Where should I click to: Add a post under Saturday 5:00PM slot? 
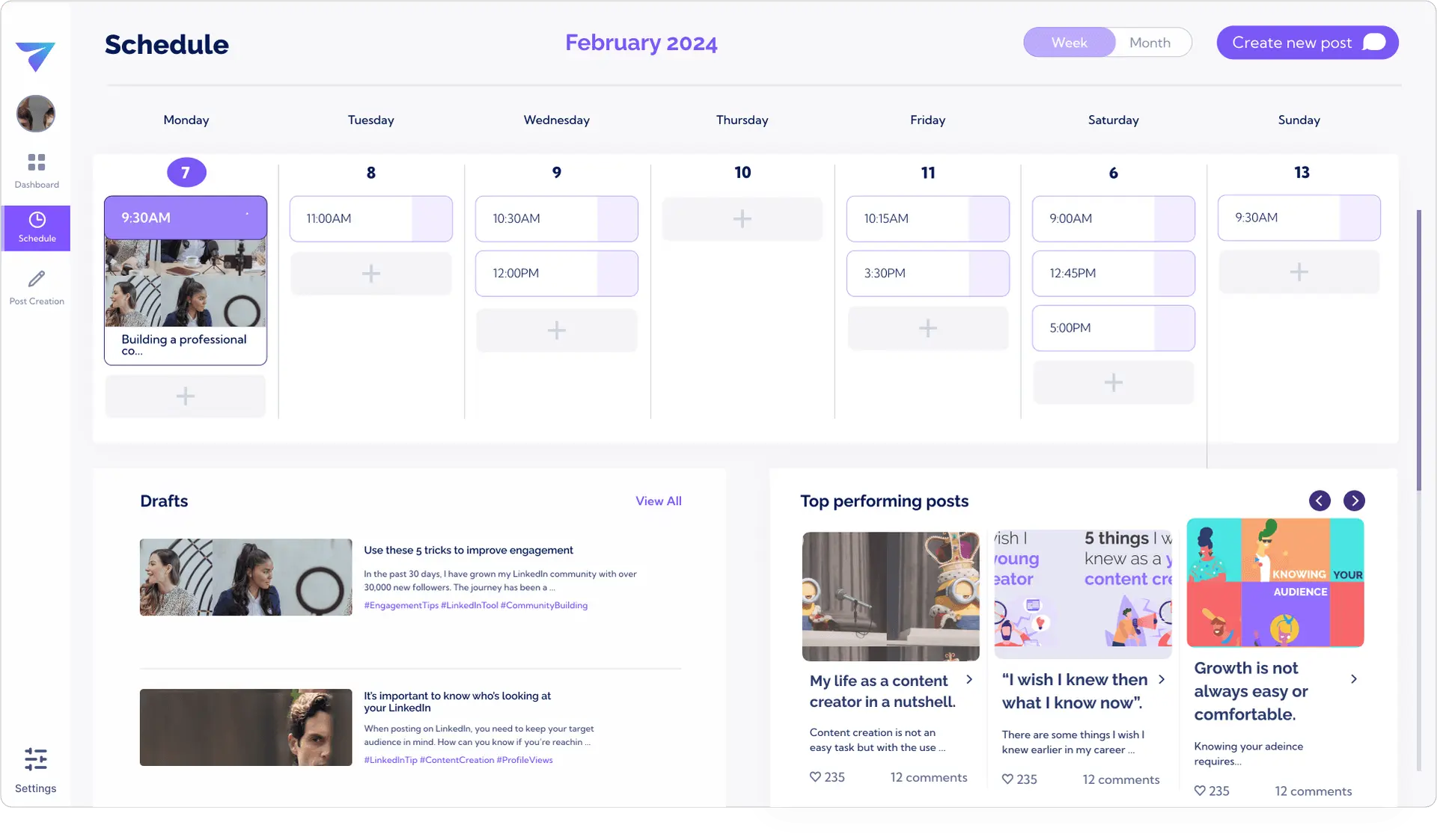[1114, 382]
